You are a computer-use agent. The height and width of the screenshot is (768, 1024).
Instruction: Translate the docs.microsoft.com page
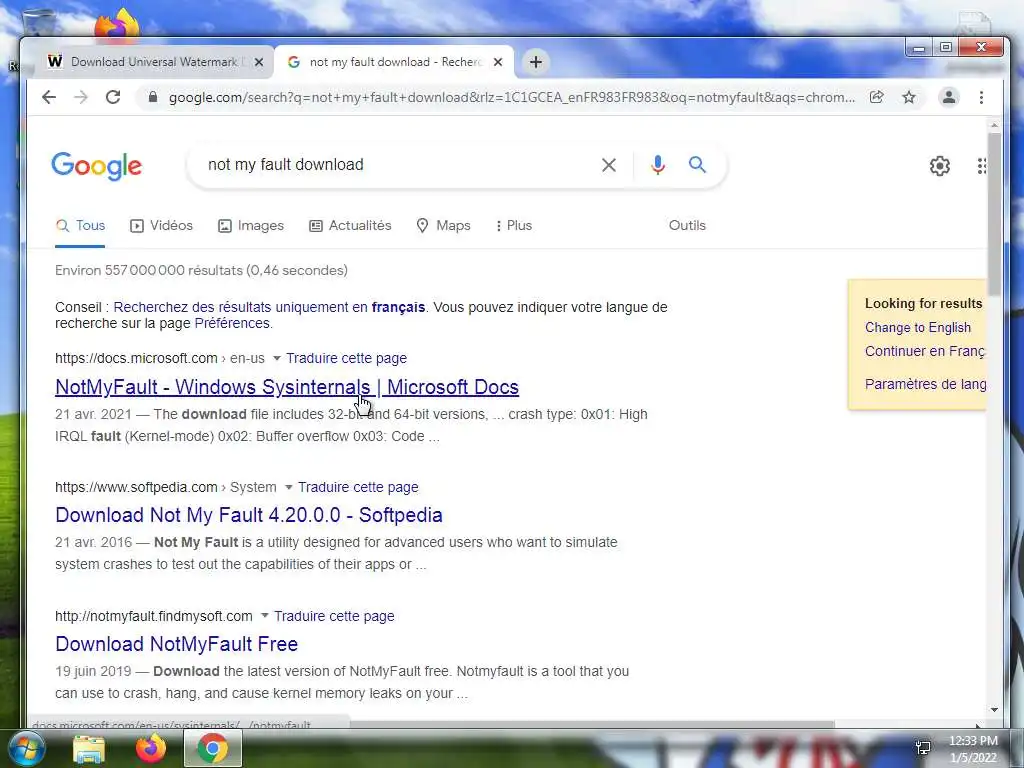pos(346,359)
